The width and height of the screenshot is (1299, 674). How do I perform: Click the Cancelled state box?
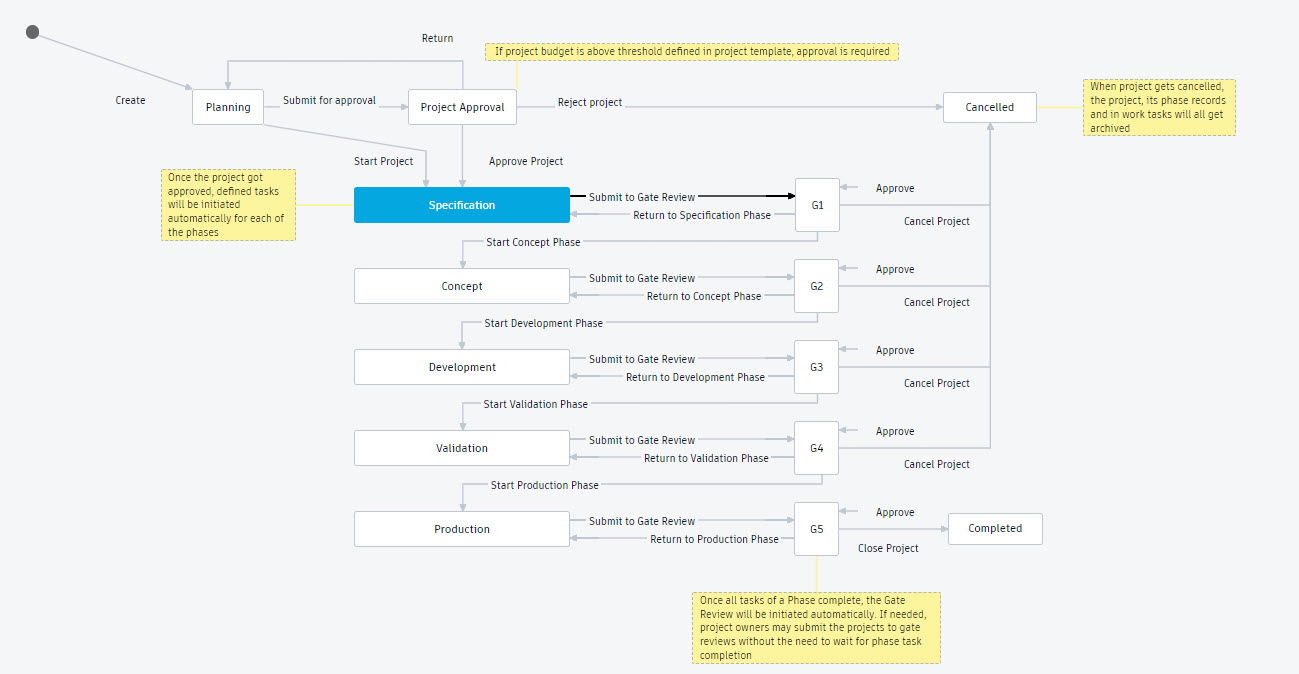click(989, 107)
